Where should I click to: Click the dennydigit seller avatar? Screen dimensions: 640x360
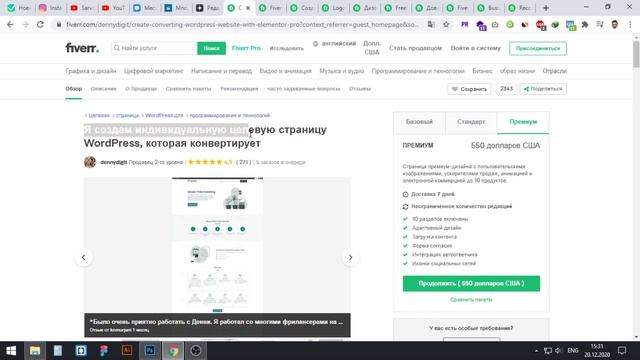pyautogui.click(x=90, y=162)
